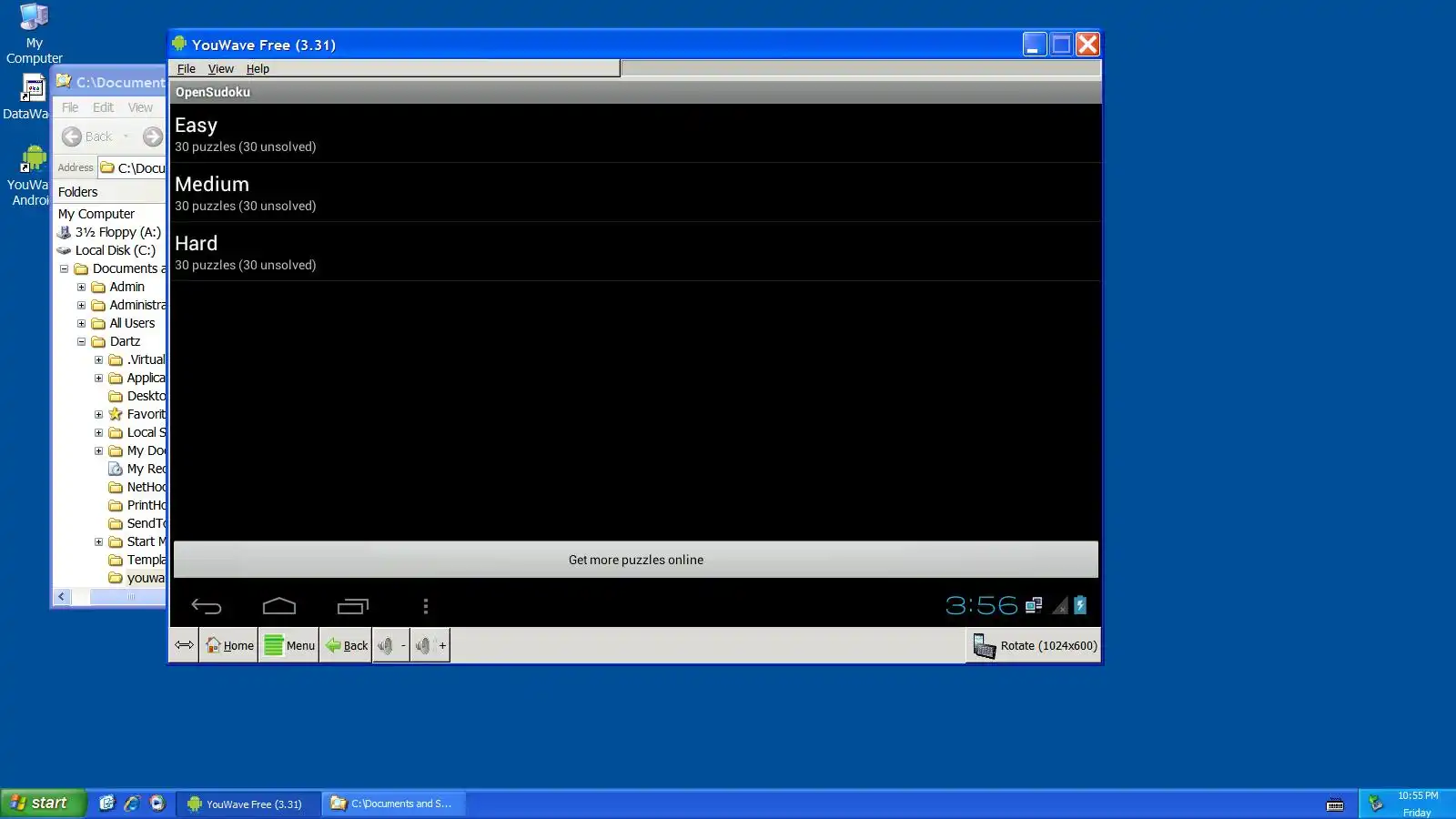The width and height of the screenshot is (1456, 819).
Task: Click the keyboard icon in the taskbar
Action: (x=1335, y=804)
